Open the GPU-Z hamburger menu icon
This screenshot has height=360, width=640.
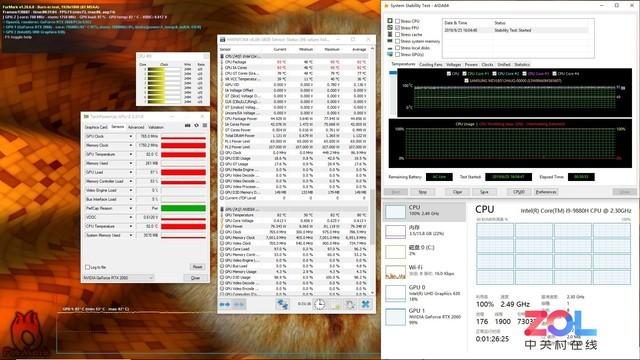click(205, 125)
